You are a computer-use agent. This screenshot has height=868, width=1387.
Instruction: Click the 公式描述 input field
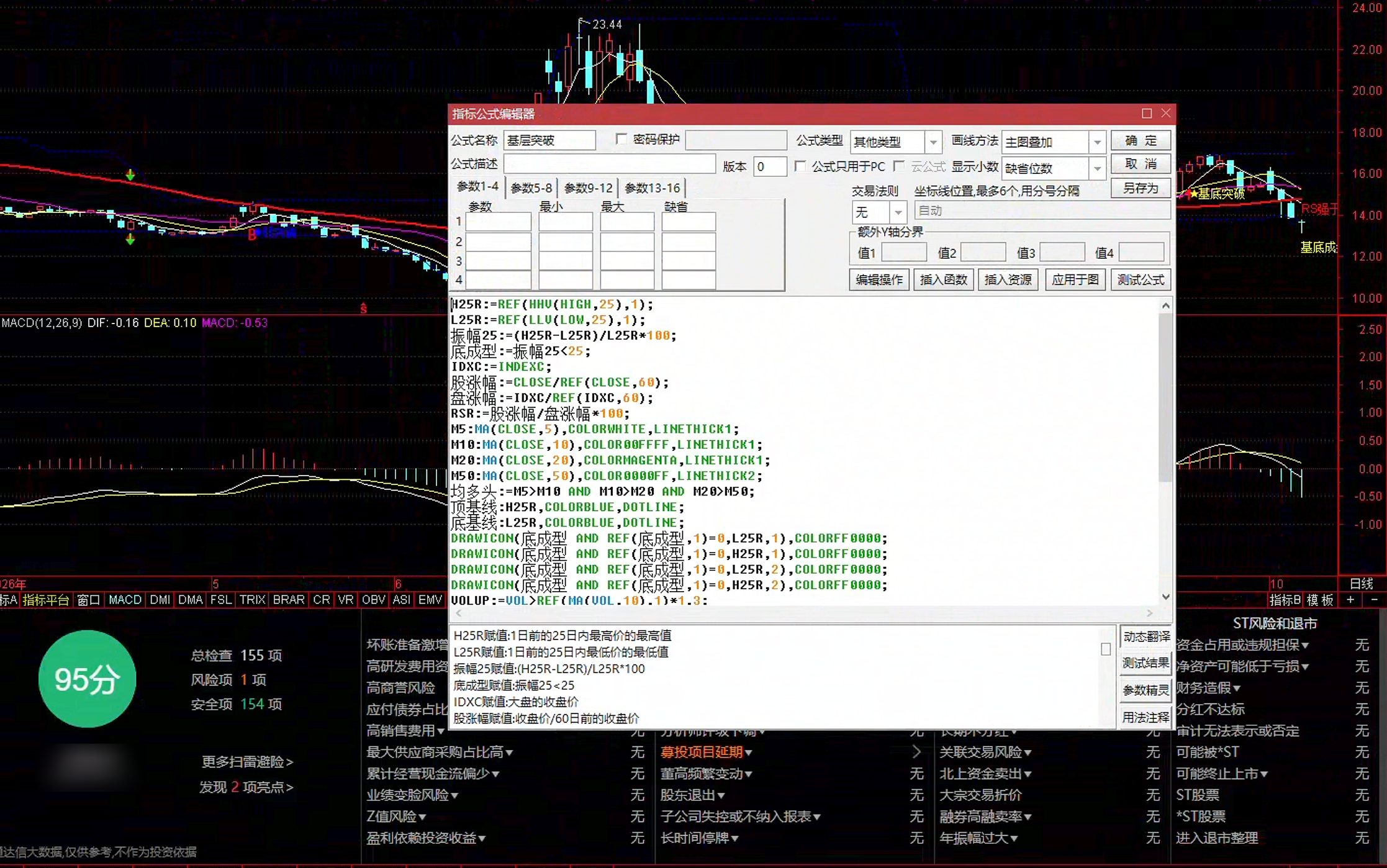609,164
